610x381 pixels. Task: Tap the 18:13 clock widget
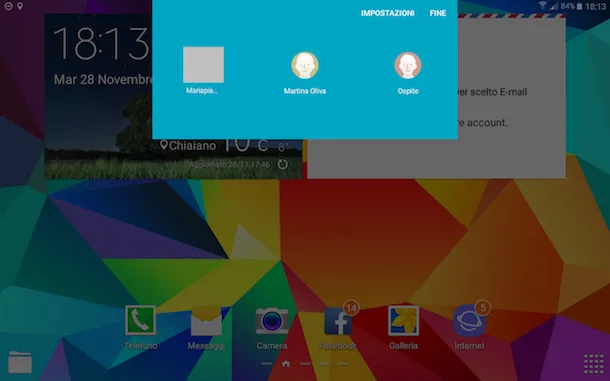pos(101,43)
